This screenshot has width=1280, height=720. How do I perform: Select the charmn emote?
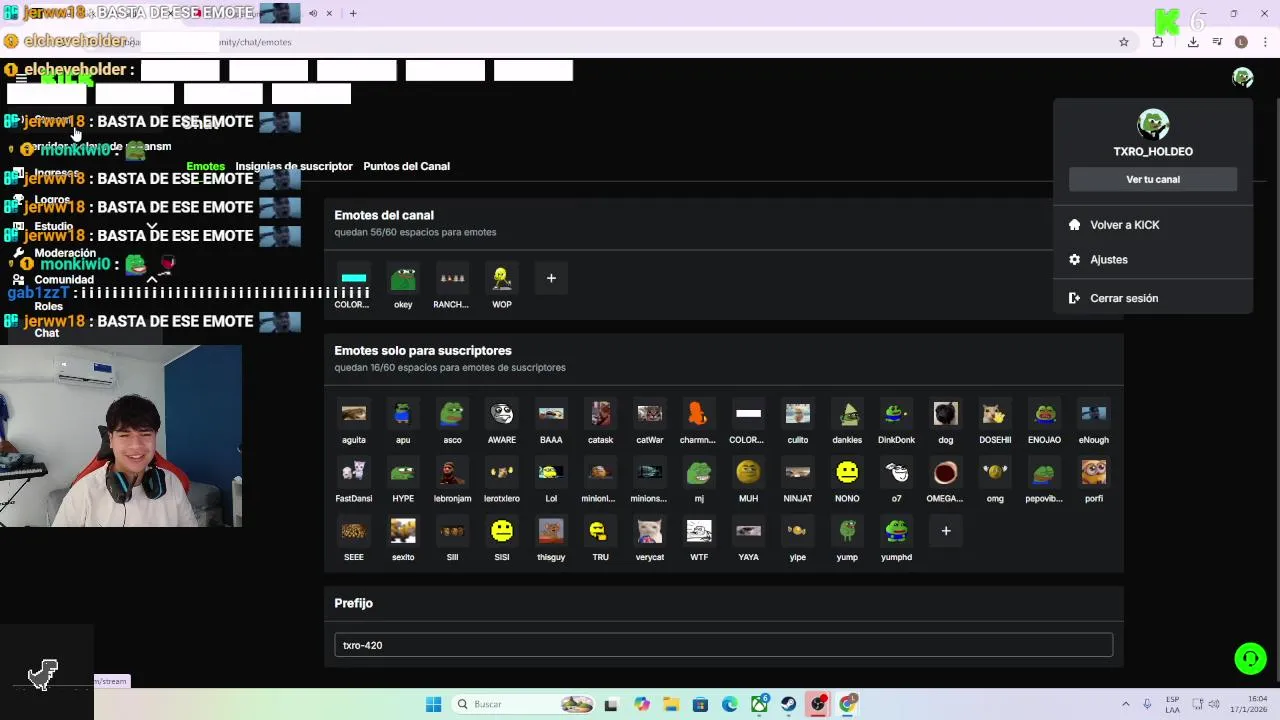(x=699, y=414)
